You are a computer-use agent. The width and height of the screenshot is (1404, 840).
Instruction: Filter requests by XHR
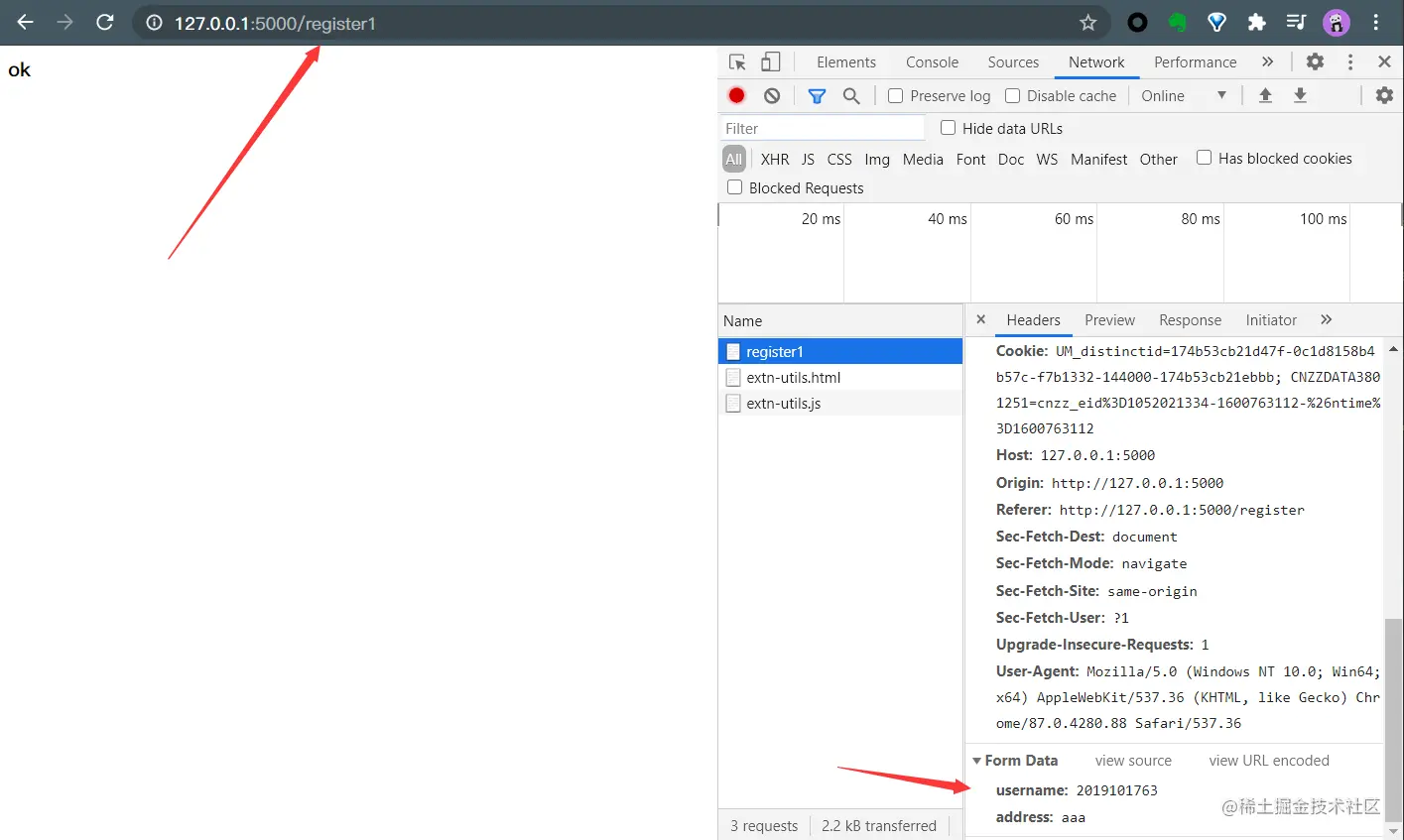point(775,159)
